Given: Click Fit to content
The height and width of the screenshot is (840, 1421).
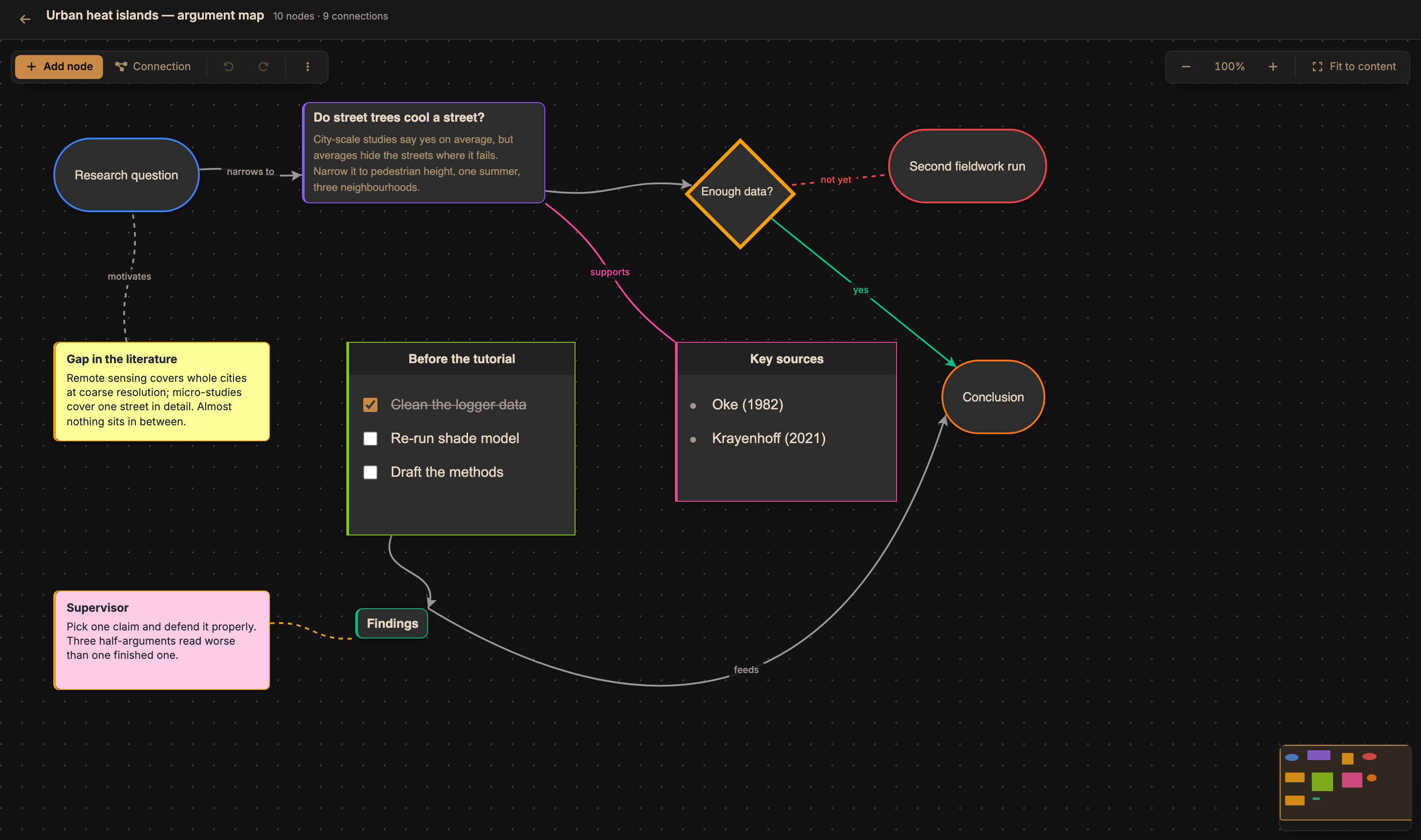Looking at the screenshot, I should [1354, 67].
